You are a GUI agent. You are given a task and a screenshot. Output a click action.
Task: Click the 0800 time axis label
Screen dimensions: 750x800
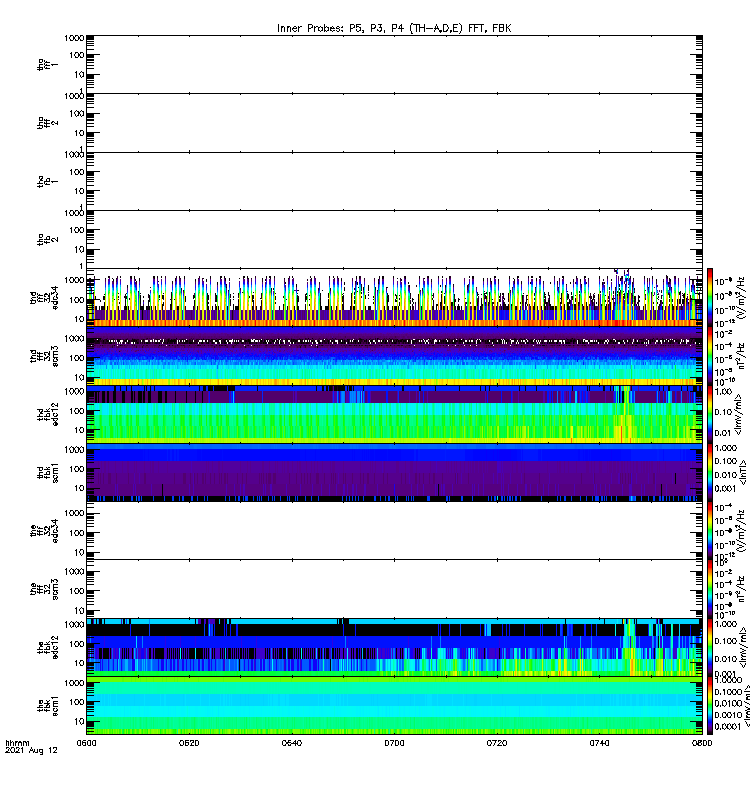[702, 743]
